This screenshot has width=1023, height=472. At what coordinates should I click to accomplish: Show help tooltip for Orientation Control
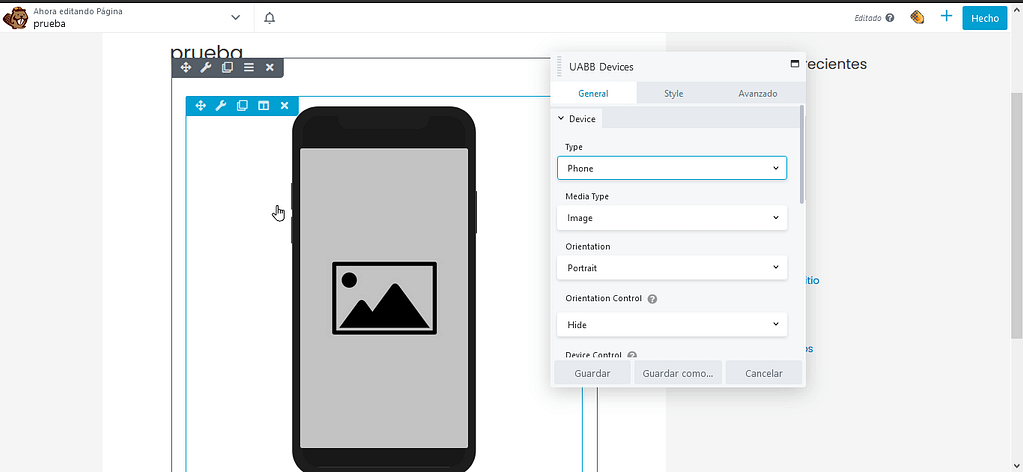click(652, 299)
